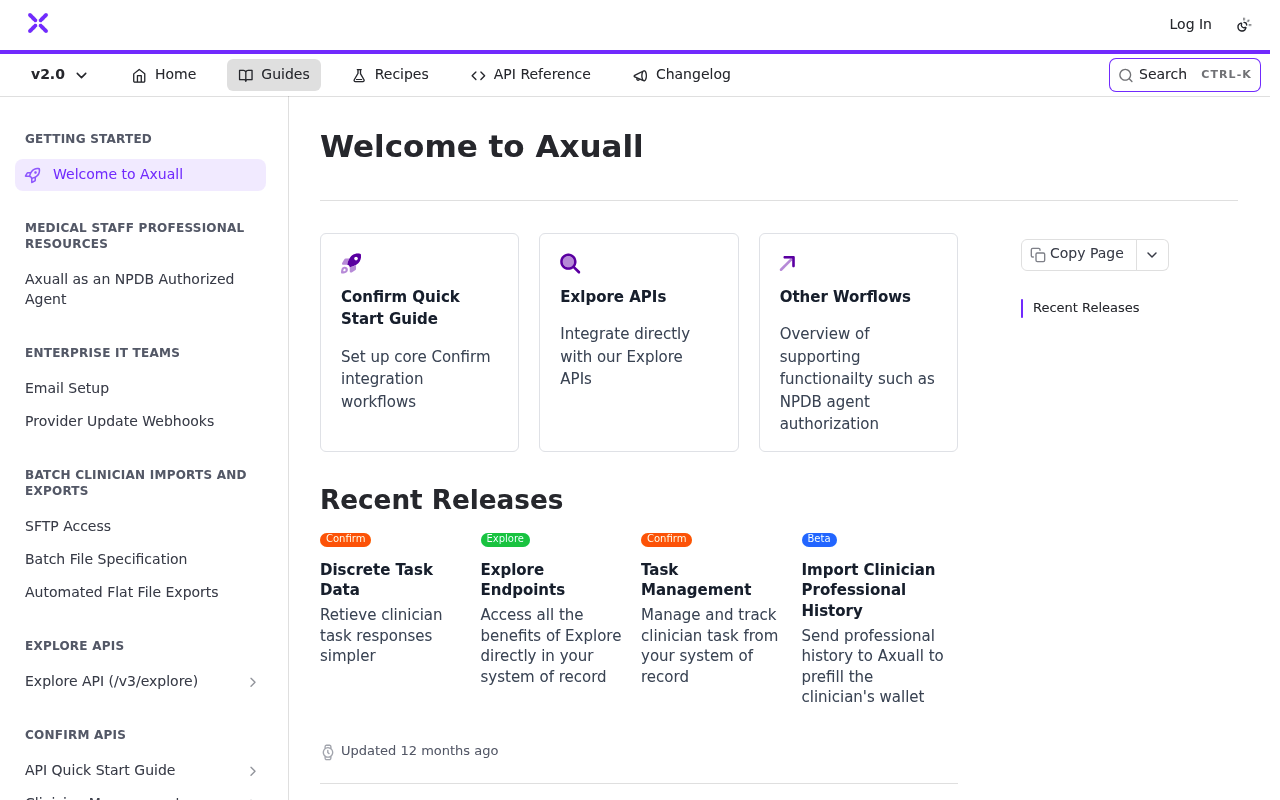Click the flask icon on Recipes
The width and height of the screenshot is (1280, 800).
pos(359,75)
